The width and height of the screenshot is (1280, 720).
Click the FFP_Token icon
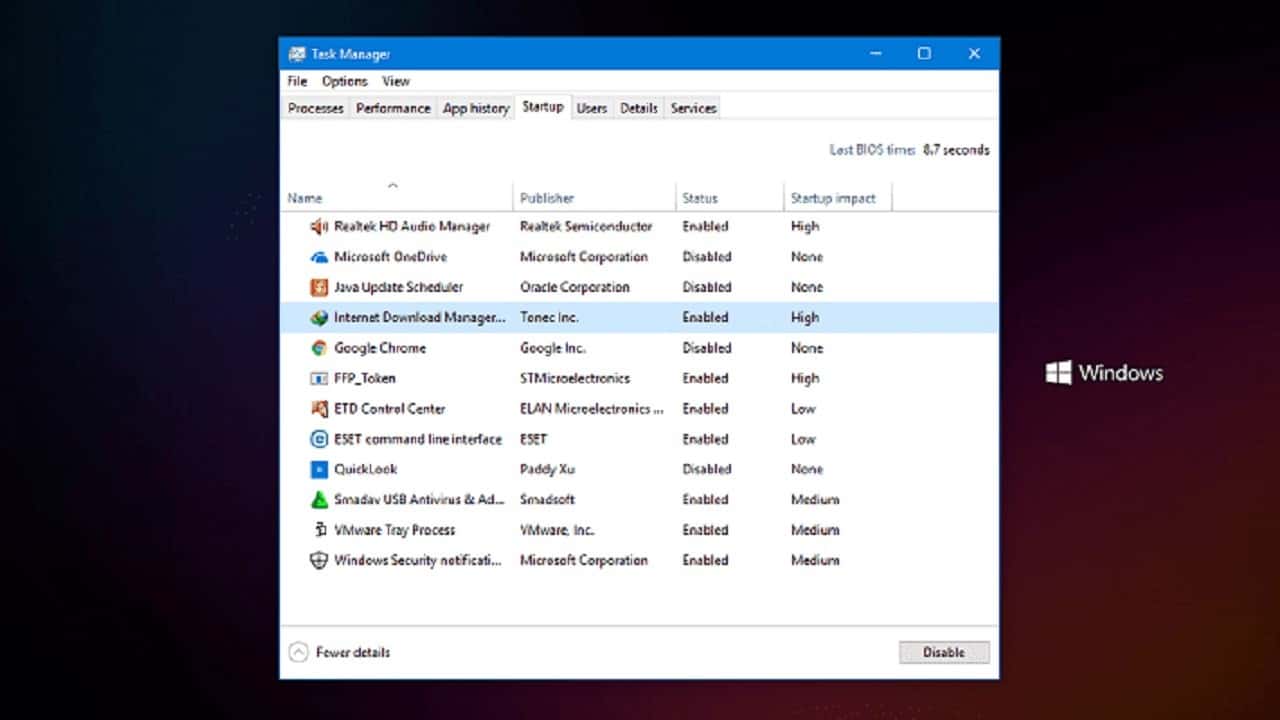point(319,379)
